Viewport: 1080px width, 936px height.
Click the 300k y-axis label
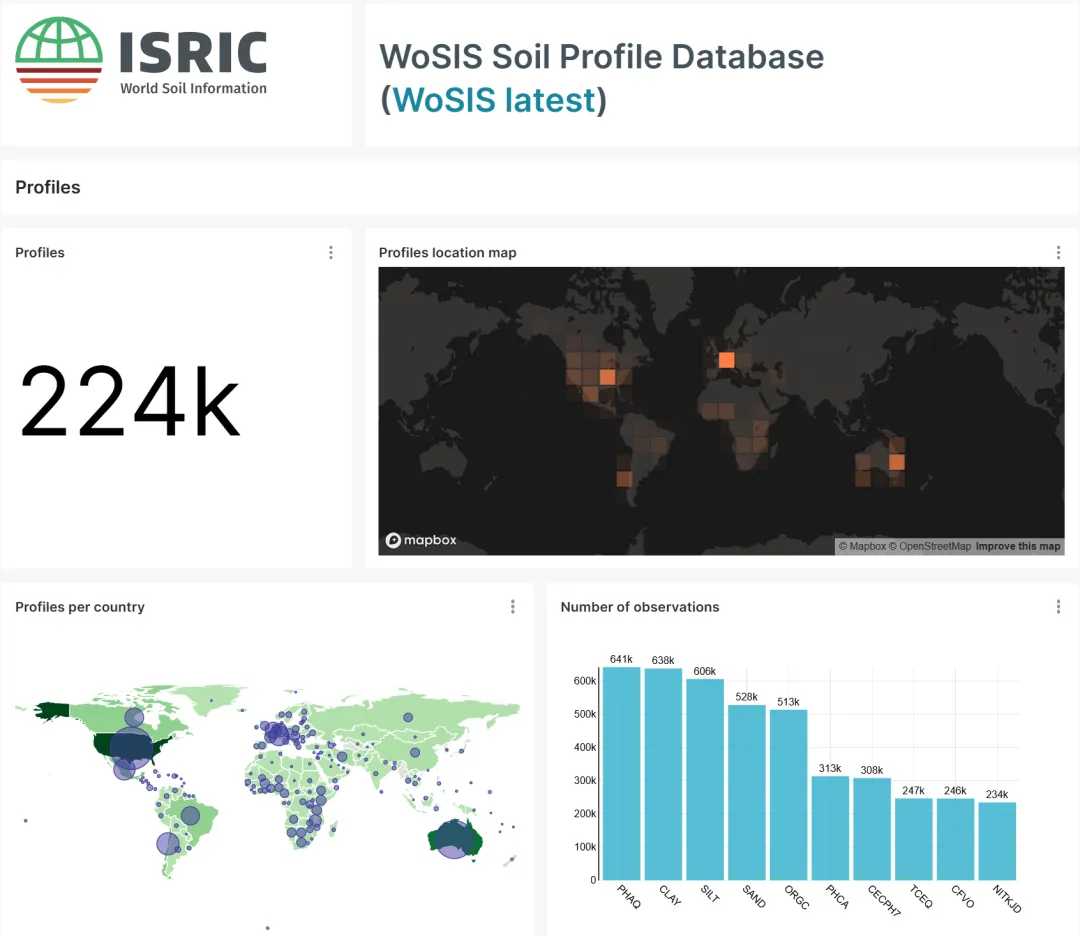pyautogui.click(x=585, y=780)
